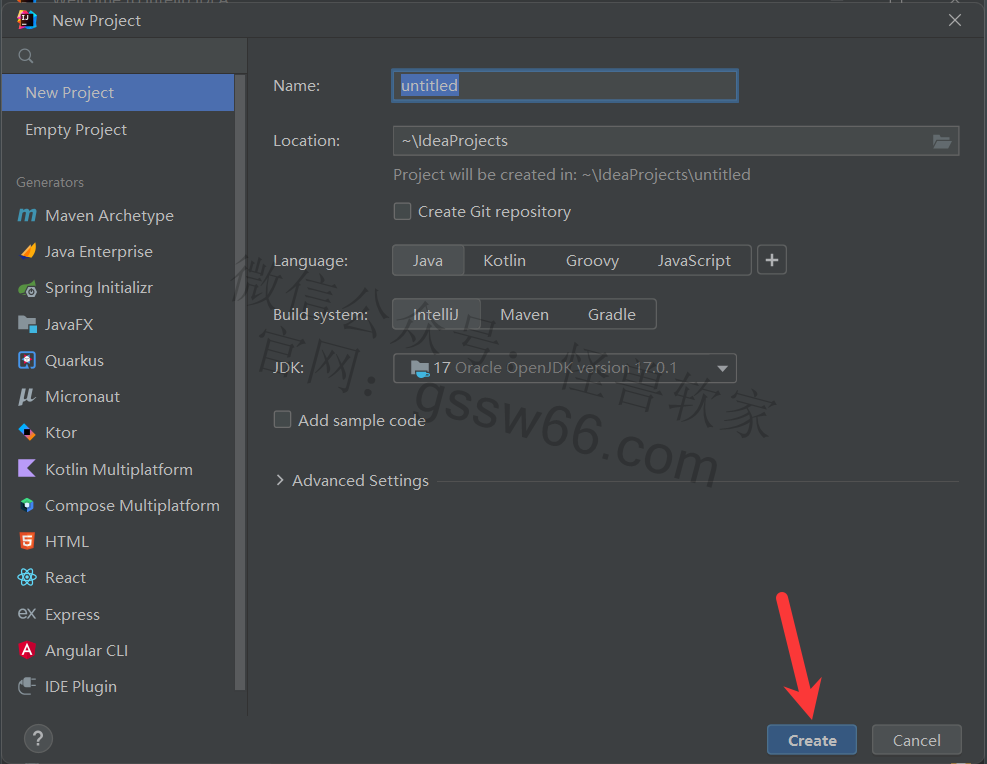
Task: Add another language with plus button
Action: tap(771, 260)
